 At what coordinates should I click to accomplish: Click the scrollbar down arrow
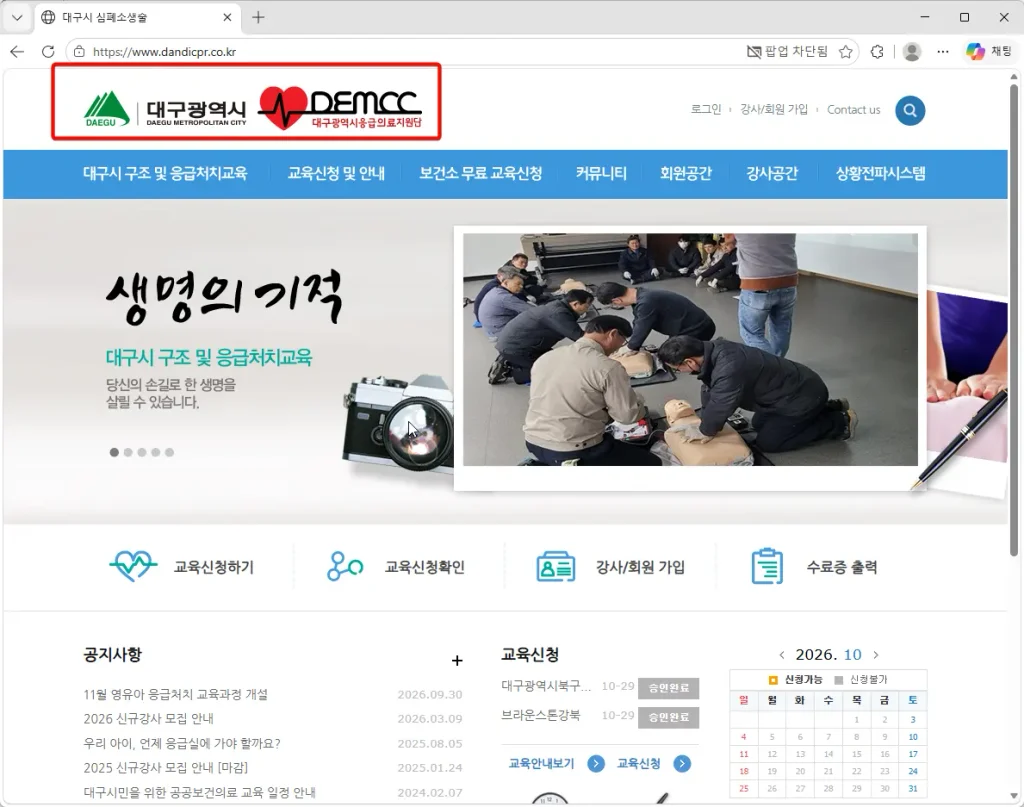click(1014, 796)
